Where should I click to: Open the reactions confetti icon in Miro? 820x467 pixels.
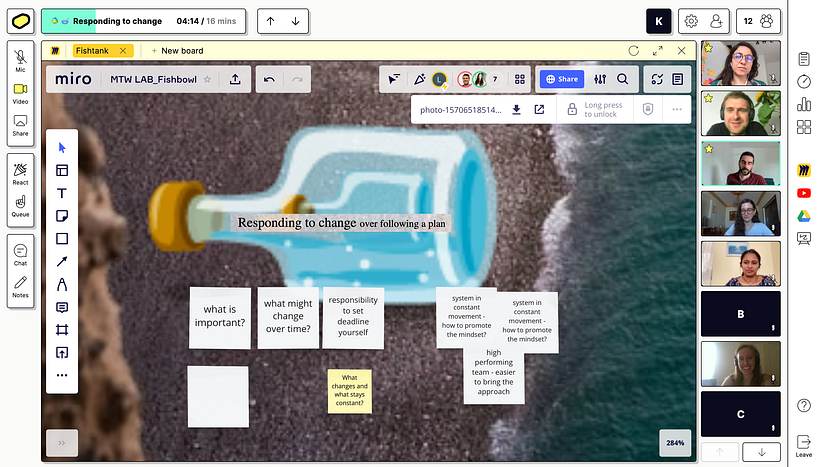click(x=419, y=79)
